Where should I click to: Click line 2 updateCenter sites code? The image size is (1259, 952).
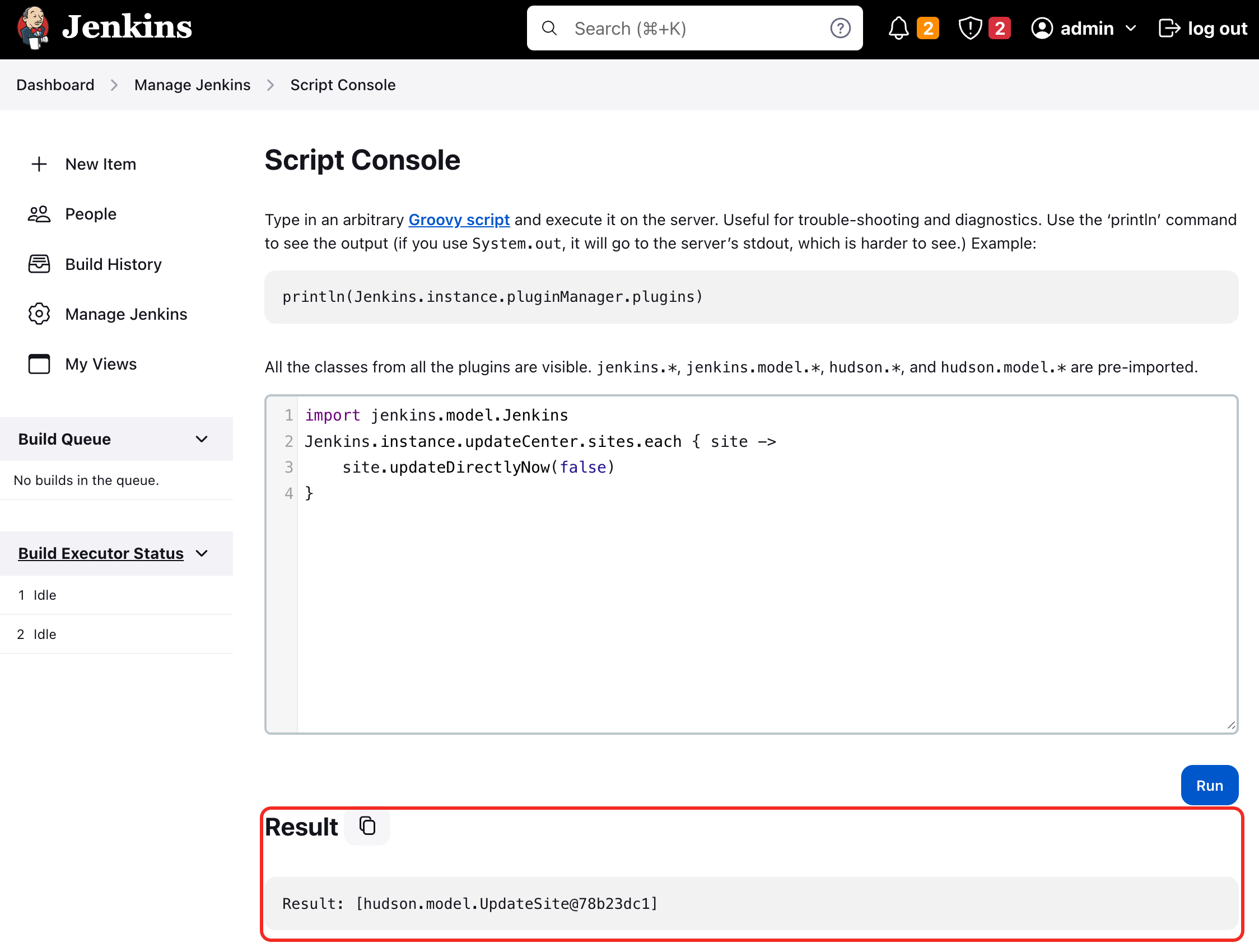pyautogui.click(x=540, y=442)
